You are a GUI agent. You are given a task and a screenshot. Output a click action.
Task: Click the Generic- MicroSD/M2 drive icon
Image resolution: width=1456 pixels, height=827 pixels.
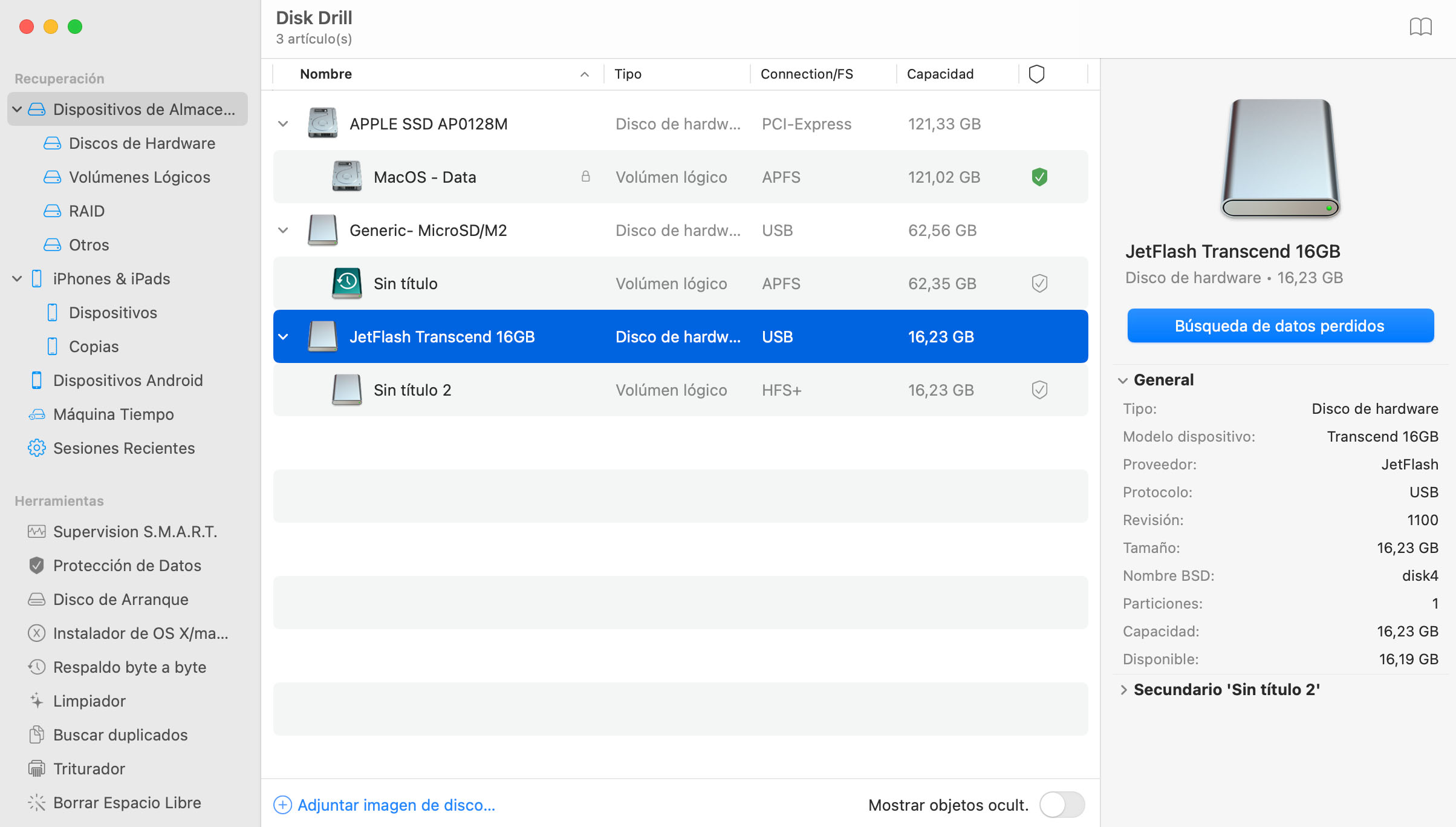tap(322, 230)
